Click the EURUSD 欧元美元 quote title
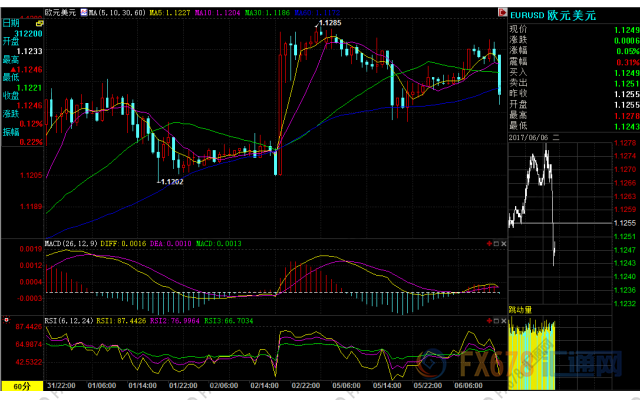Viewport: 640px width, 400px height. pos(554,17)
